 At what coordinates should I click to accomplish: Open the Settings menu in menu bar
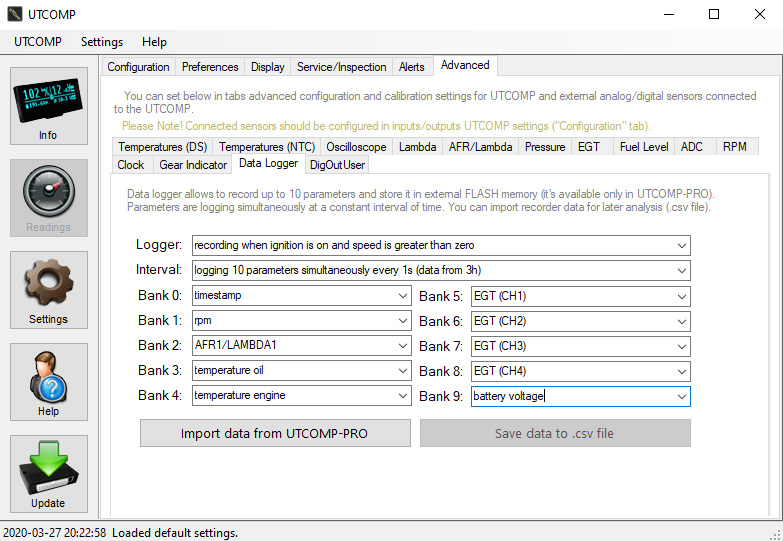(102, 42)
